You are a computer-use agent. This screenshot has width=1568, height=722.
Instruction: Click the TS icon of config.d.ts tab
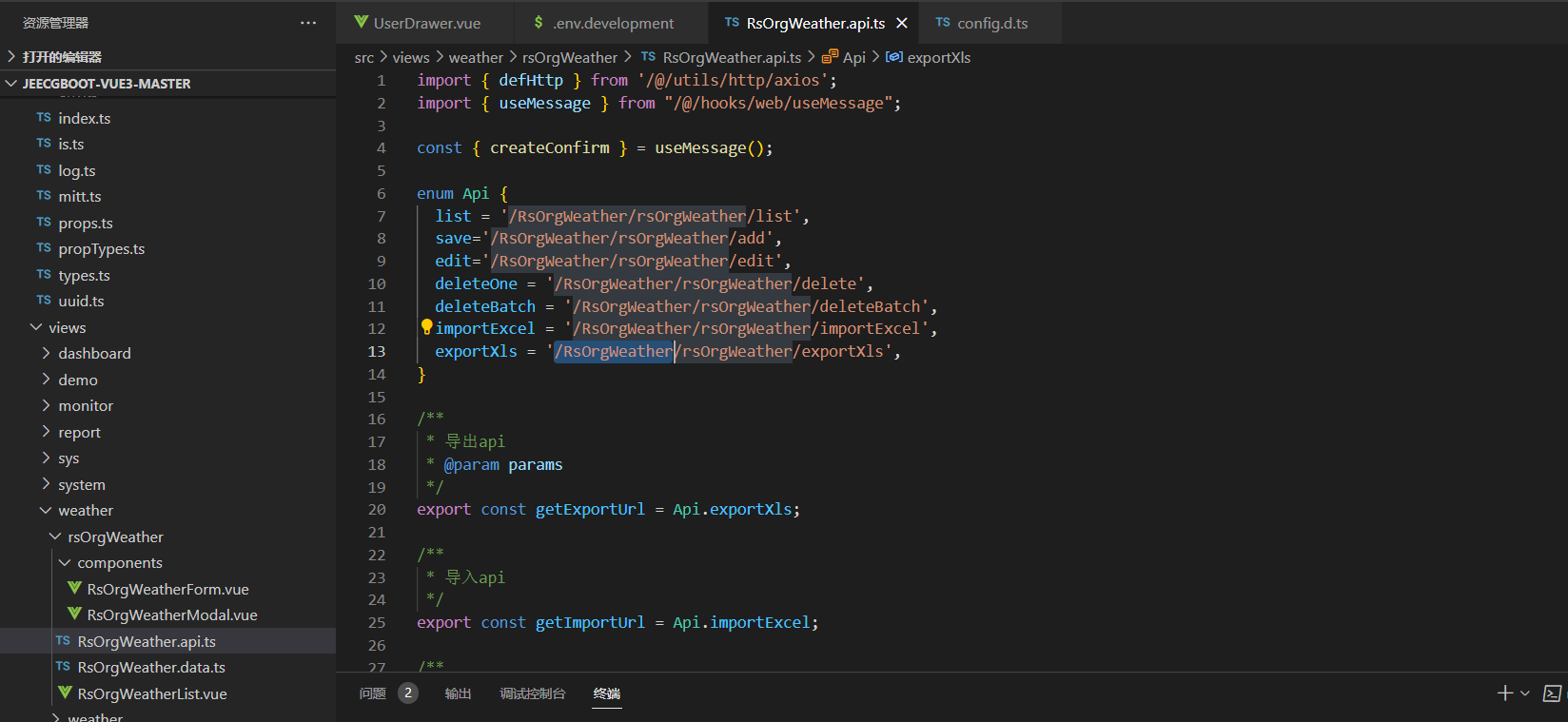943,23
